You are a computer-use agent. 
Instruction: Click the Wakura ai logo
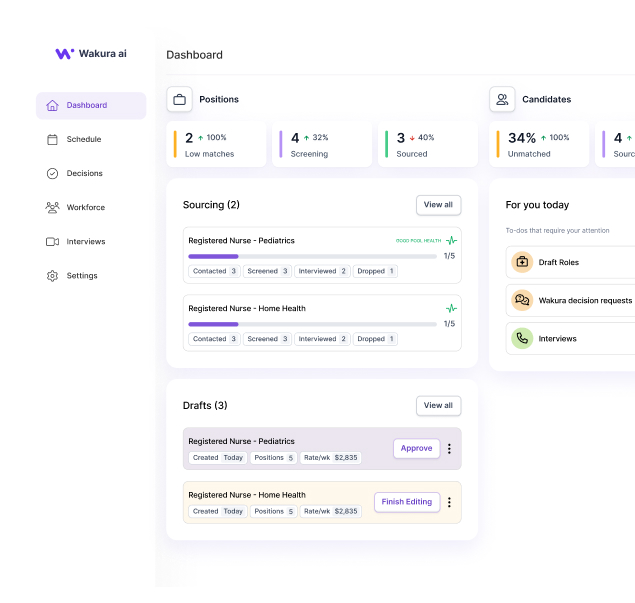pyautogui.click(x=91, y=54)
